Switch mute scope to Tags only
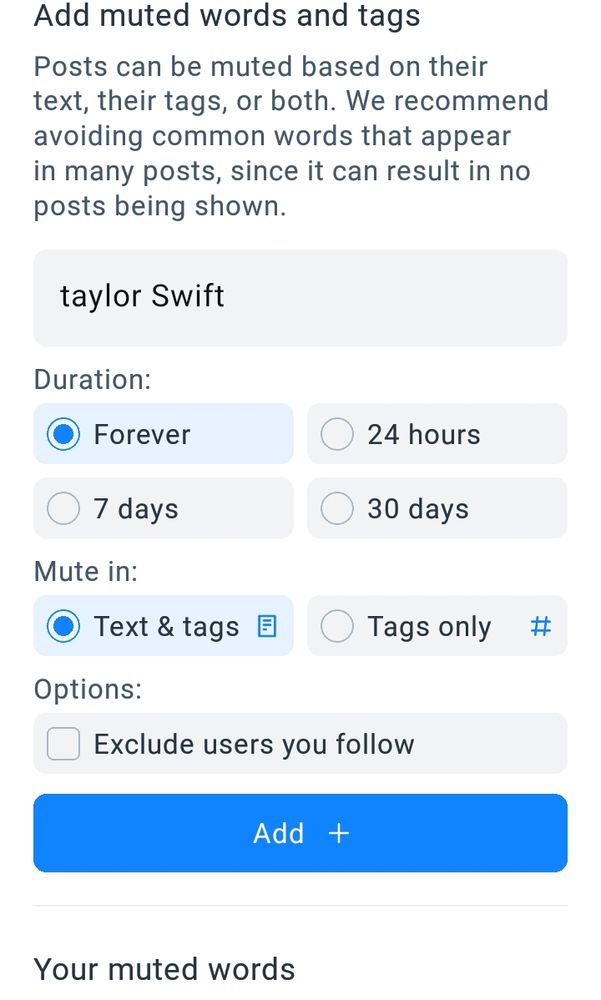This screenshot has width=601, height=1000. pyautogui.click(x=337, y=627)
